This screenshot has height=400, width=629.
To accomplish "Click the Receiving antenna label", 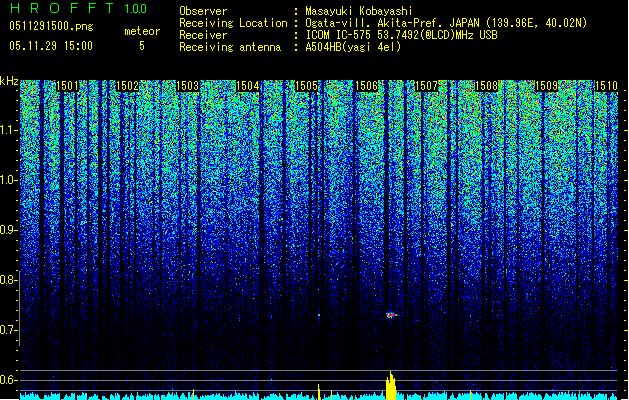I will tap(230, 47).
